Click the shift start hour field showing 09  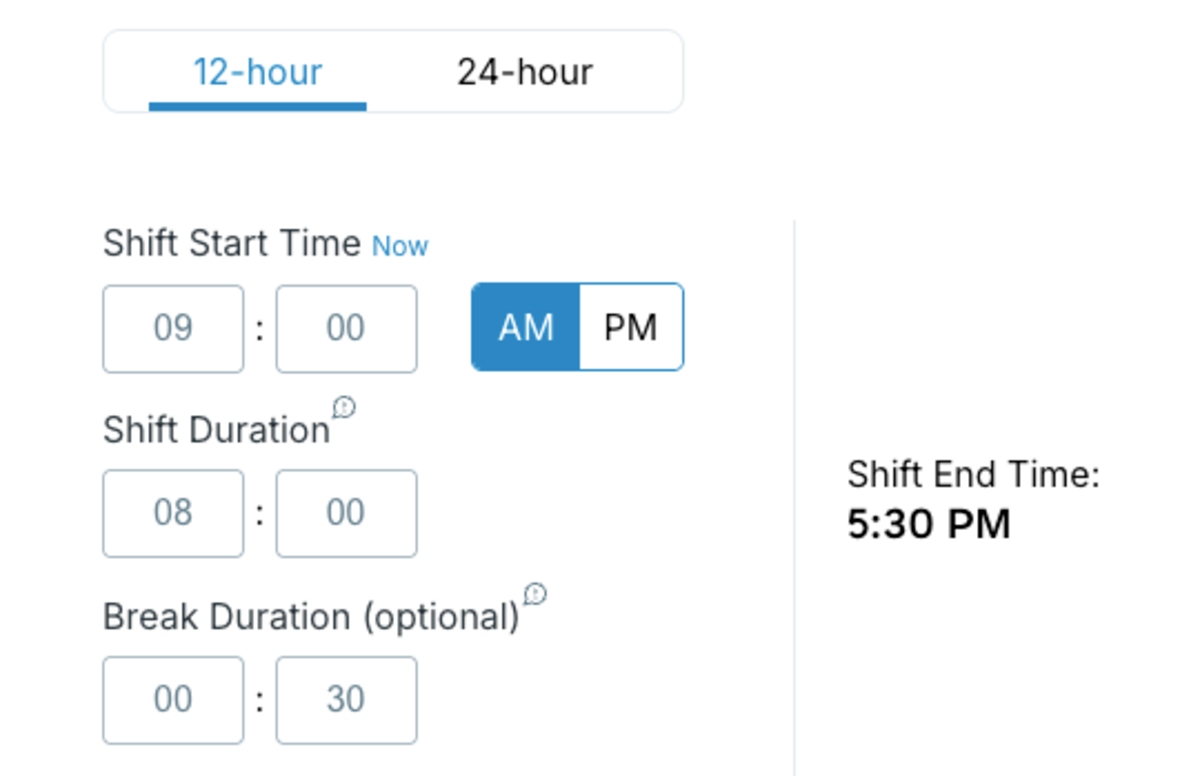pyautogui.click(x=173, y=328)
